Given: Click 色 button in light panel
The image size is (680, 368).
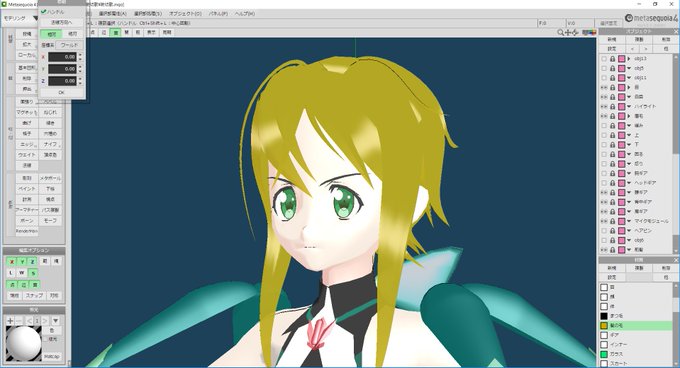Looking at the screenshot, I should point(52,330).
